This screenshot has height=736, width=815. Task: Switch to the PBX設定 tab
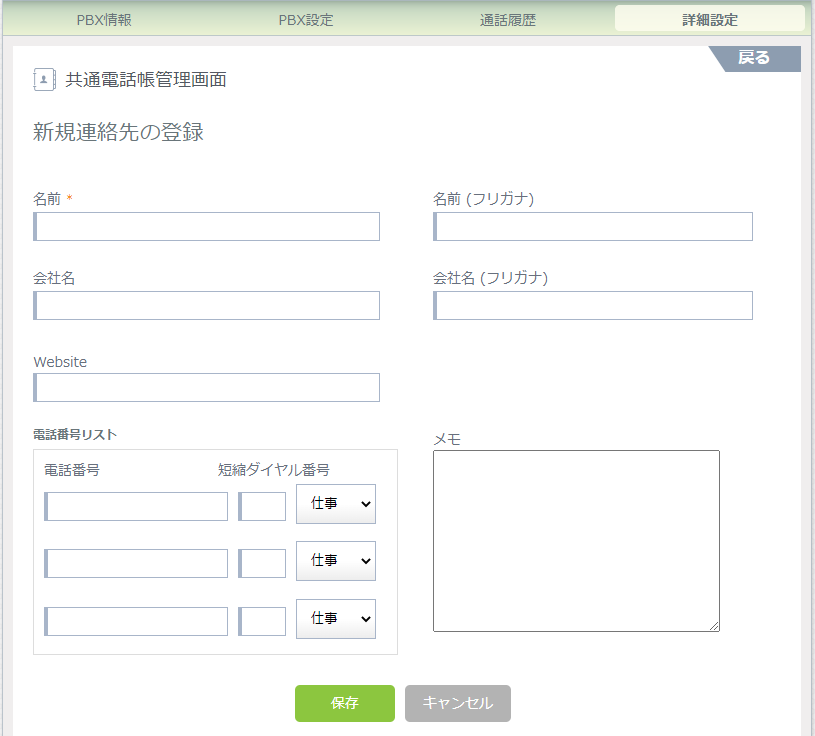click(x=305, y=20)
